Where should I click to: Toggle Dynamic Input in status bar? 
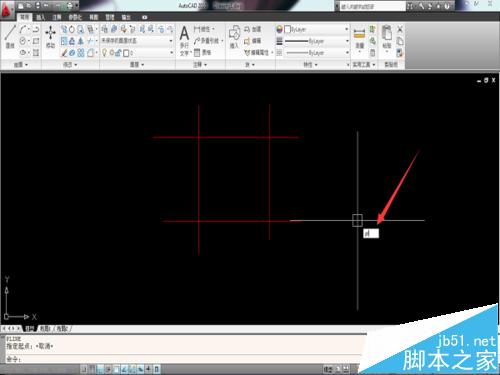pos(140,369)
